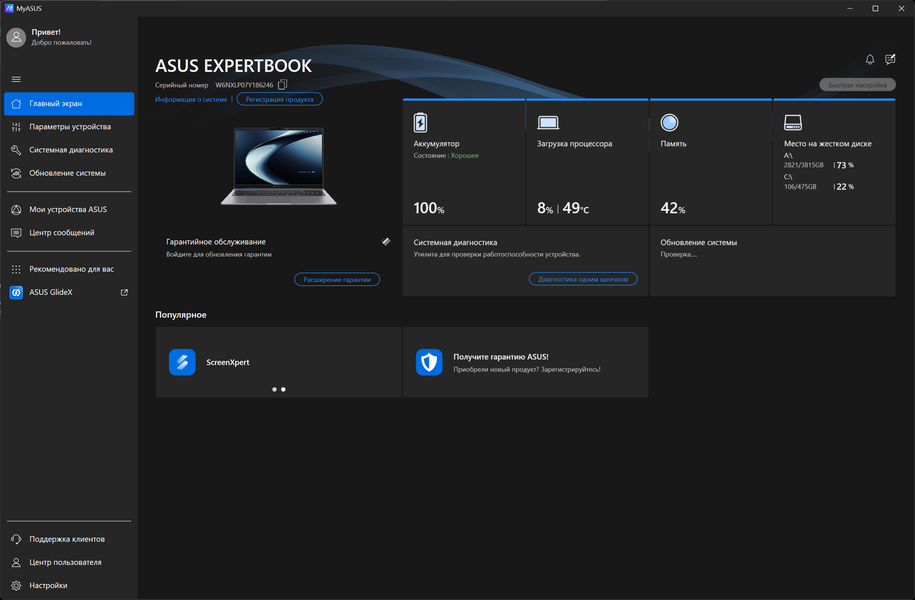Open Параметры устройства section
This screenshot has width=915, height=600.
69,127
